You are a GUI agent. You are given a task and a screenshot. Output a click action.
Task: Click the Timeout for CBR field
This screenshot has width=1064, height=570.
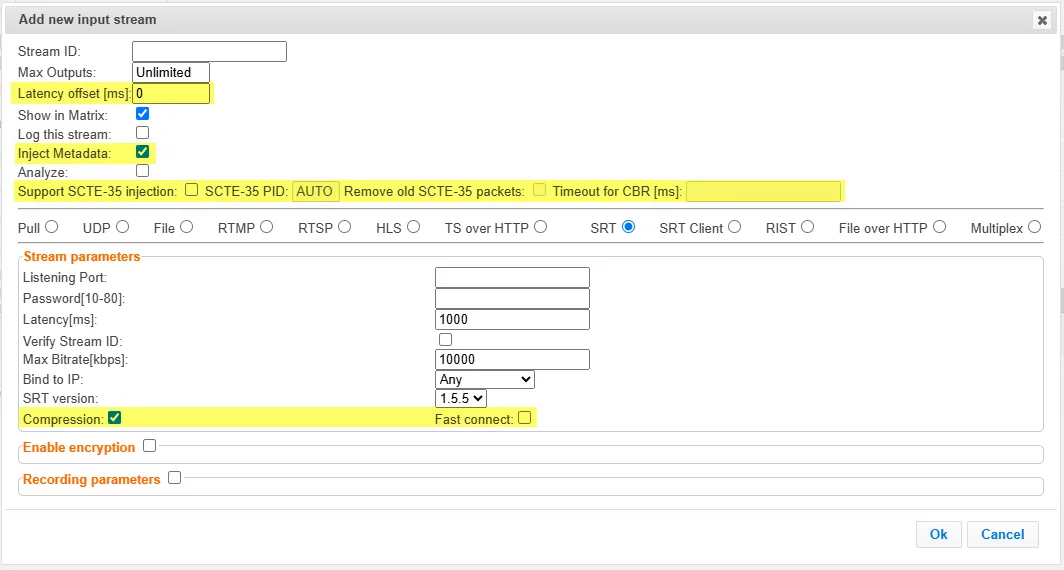point(763,191)
